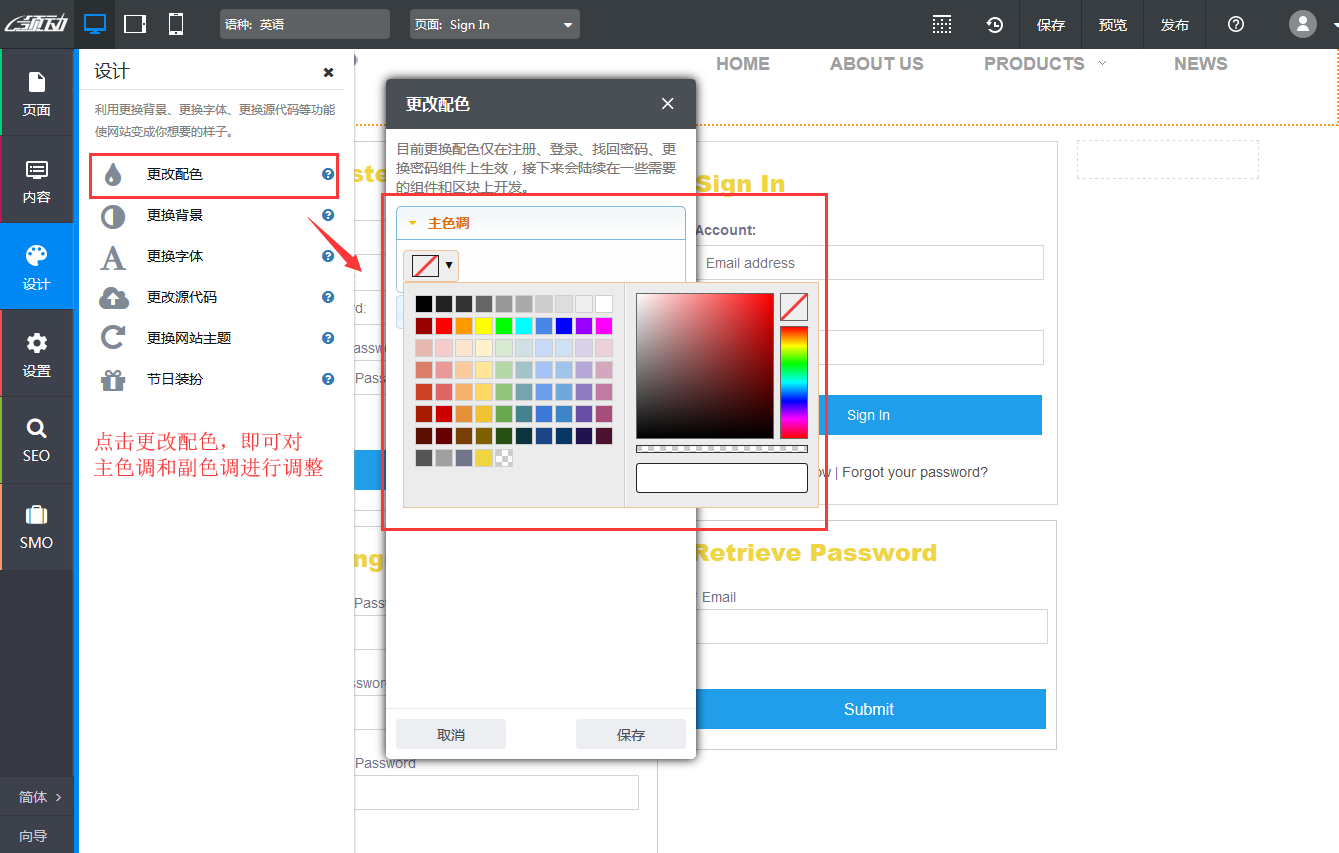
Task: Click the 保存 button in color dialog
Action: point(630,734)
